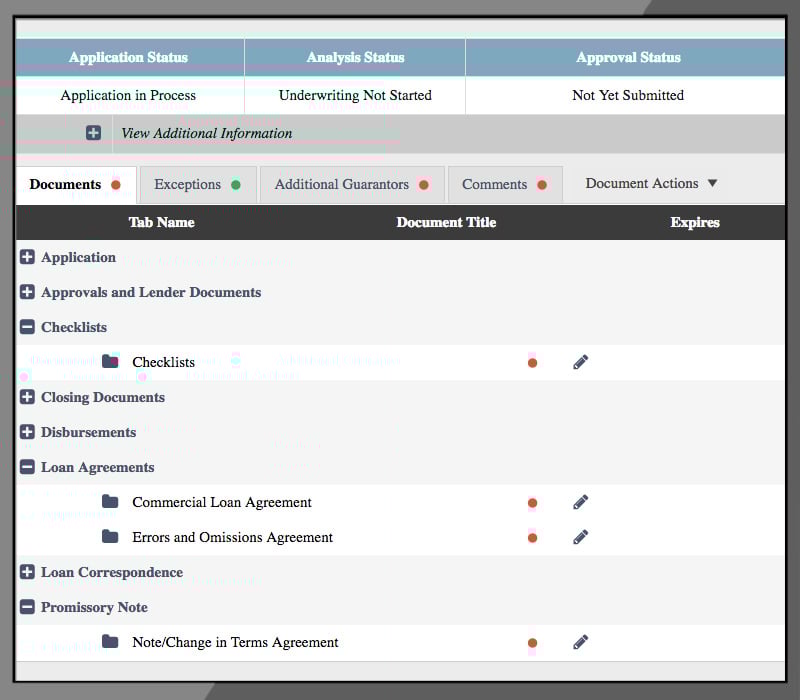Collapse the Promissory Note group
This screenshot has height=700, width=800.
(27, 607)
